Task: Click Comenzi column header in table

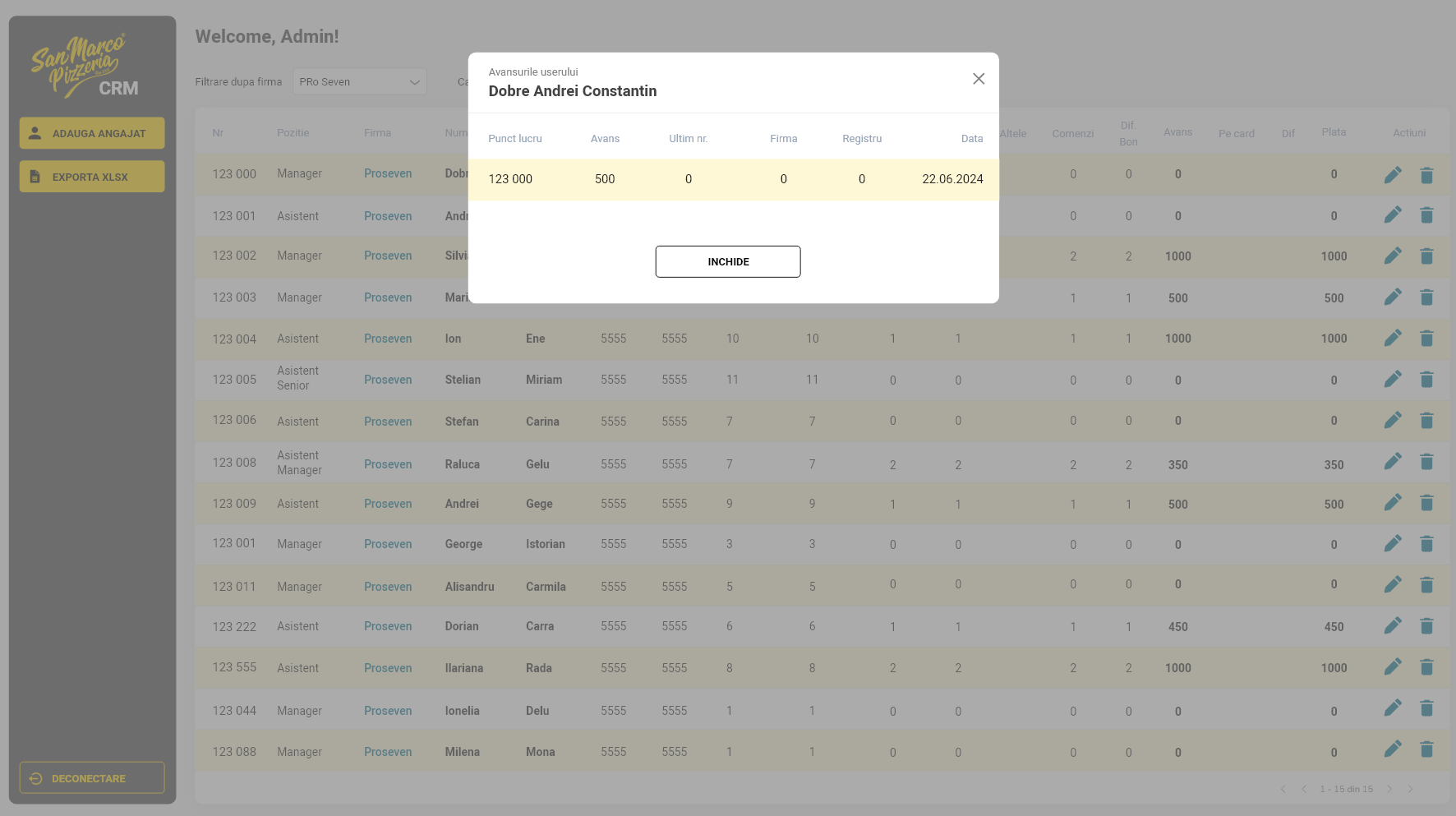Action: [1073, 133]
